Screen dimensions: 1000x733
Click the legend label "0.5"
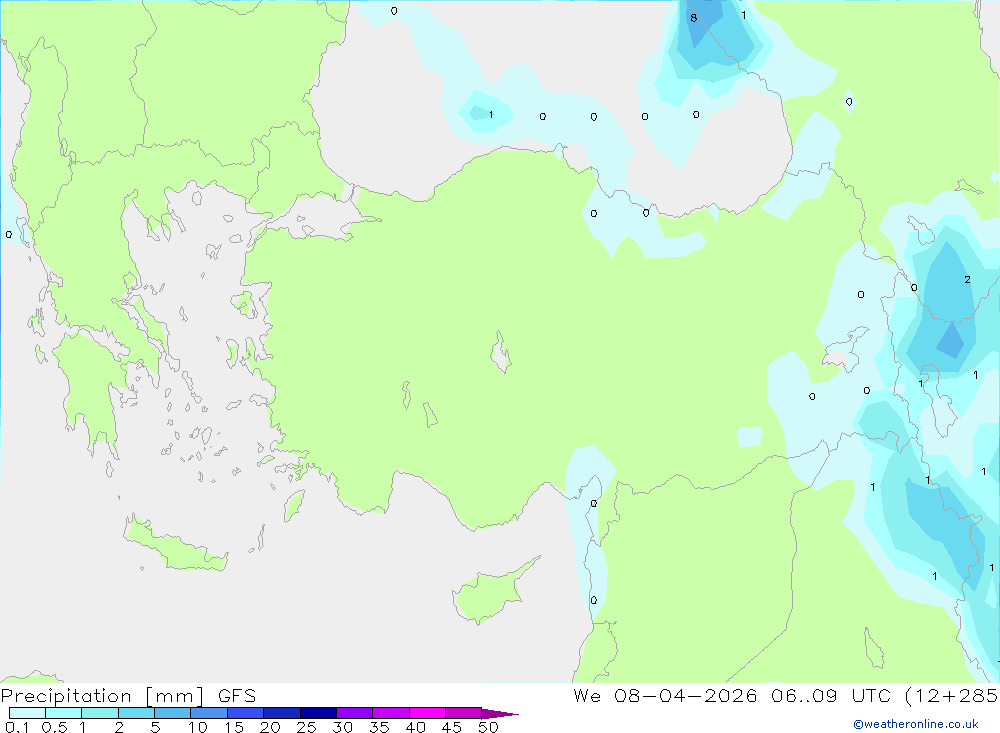point(54,727)
